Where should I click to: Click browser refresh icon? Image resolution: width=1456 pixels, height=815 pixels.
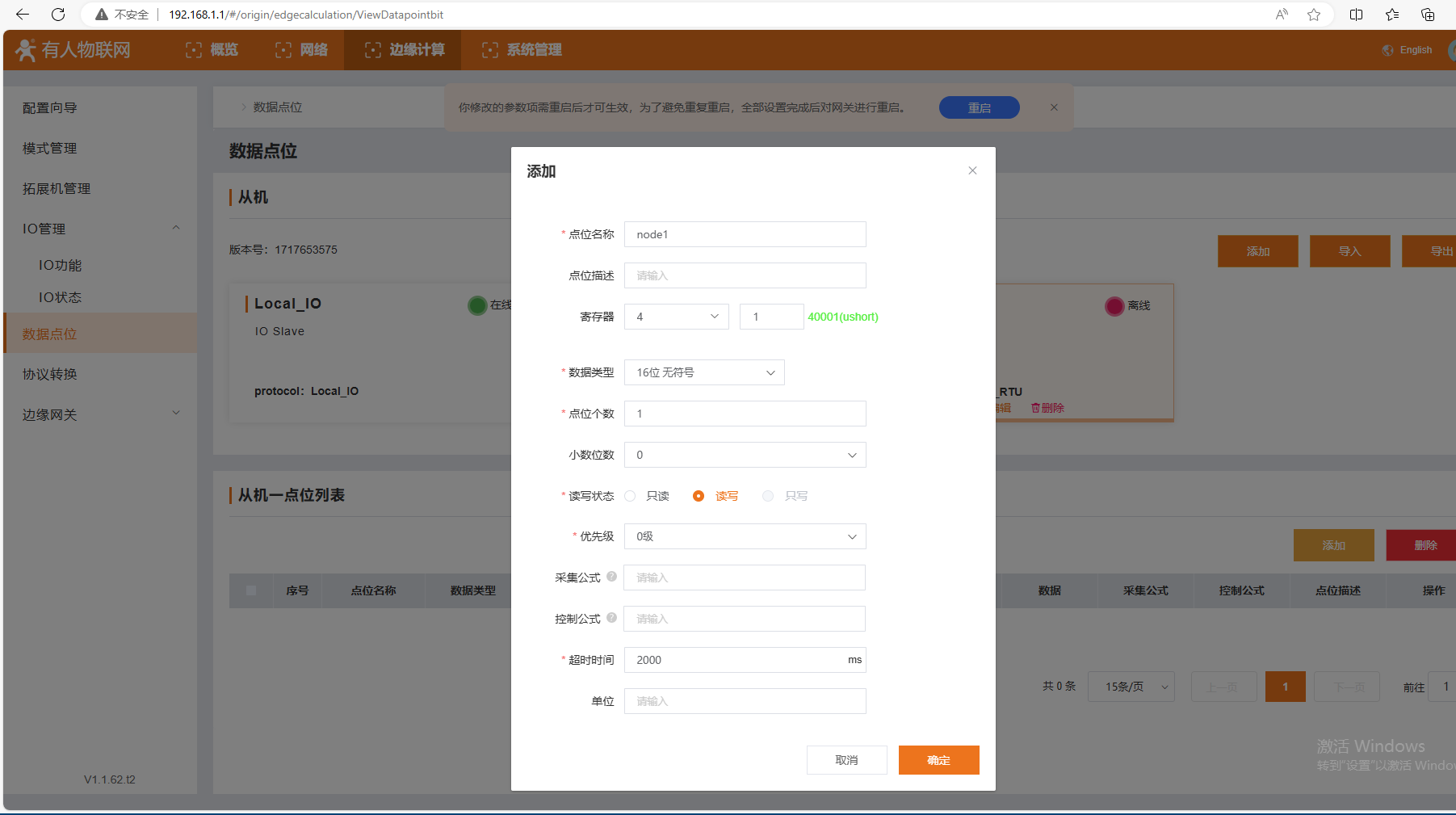[58, 15]
